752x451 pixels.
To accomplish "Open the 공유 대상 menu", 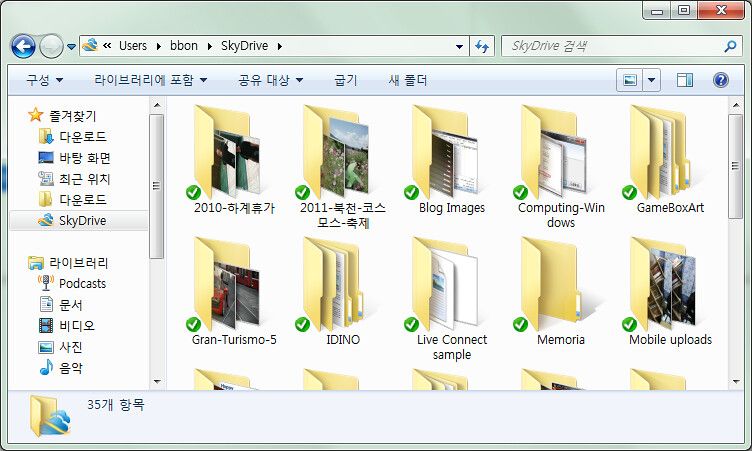I will click(271, 80).
